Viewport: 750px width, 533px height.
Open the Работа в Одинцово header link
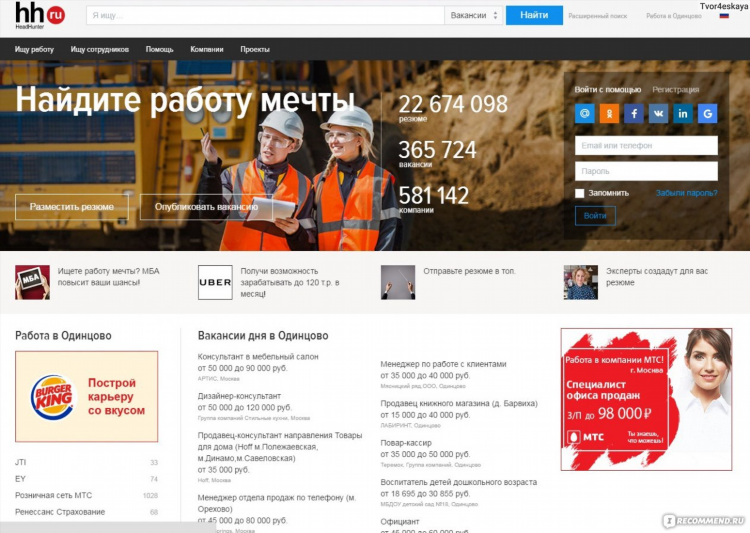[x=673, y=16]
